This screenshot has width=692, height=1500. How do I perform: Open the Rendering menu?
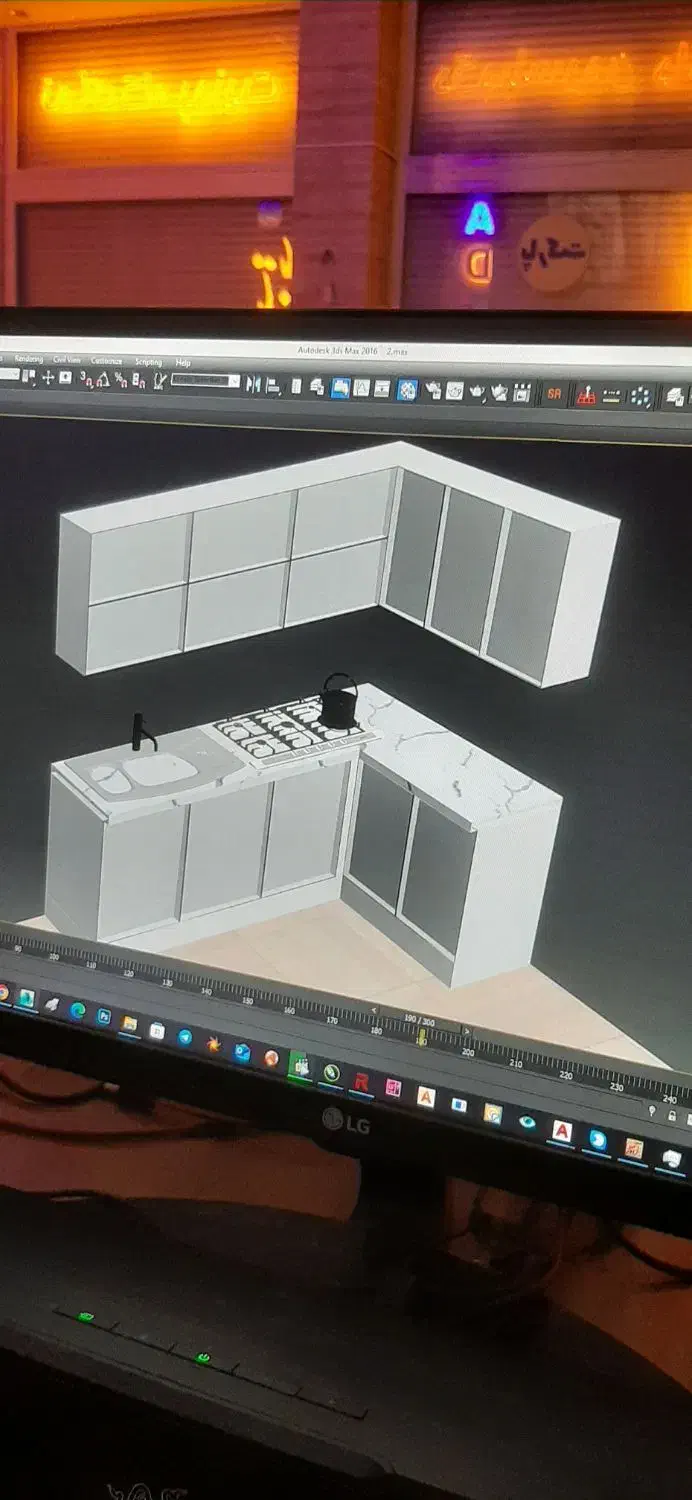(x=28, y=359)
